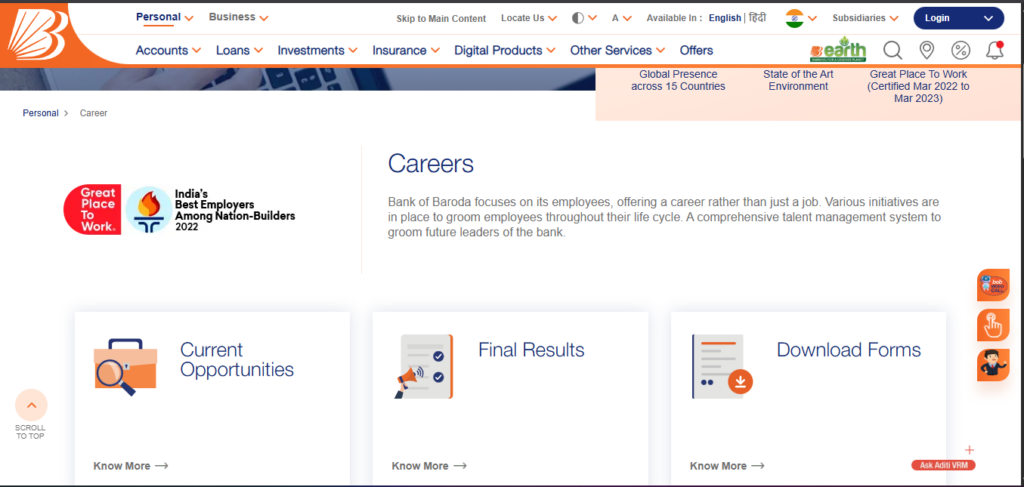
Task: Click the Best Employers torch emblem
Action: [148, 210]
